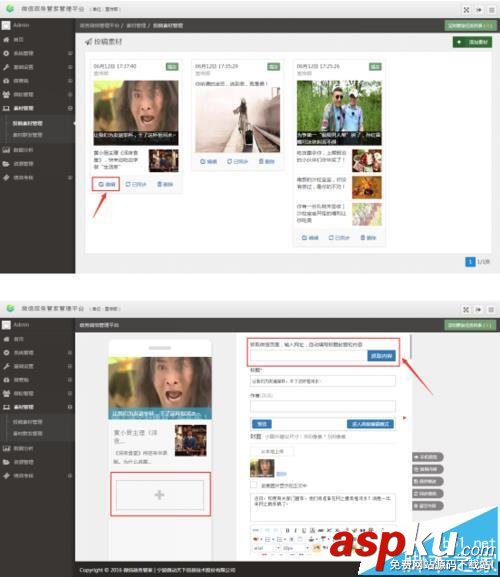
Task: Click light green header button in top screenshot
Action: coord(470,25)
